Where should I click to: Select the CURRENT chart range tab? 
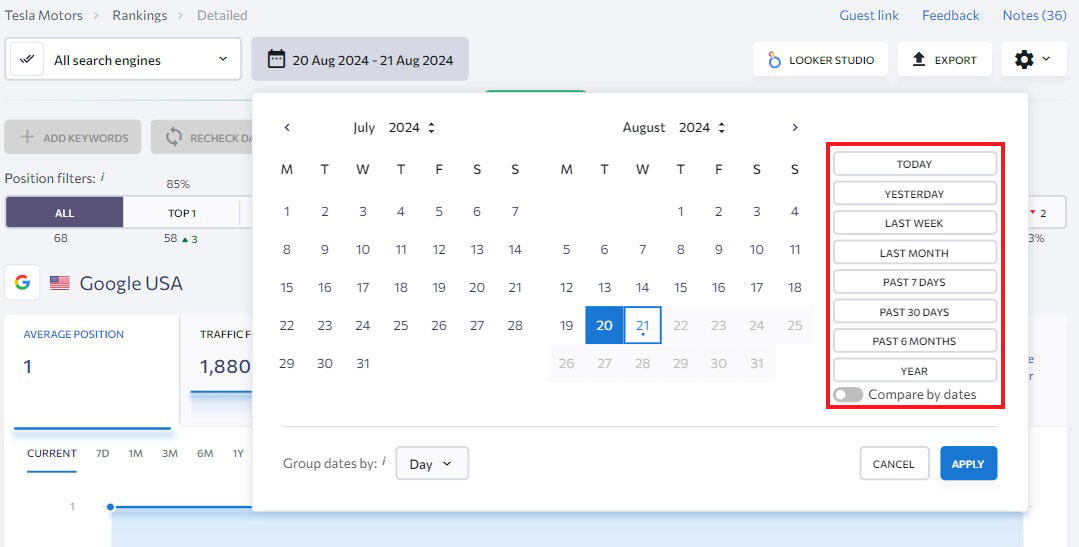(x=52, y=453)
